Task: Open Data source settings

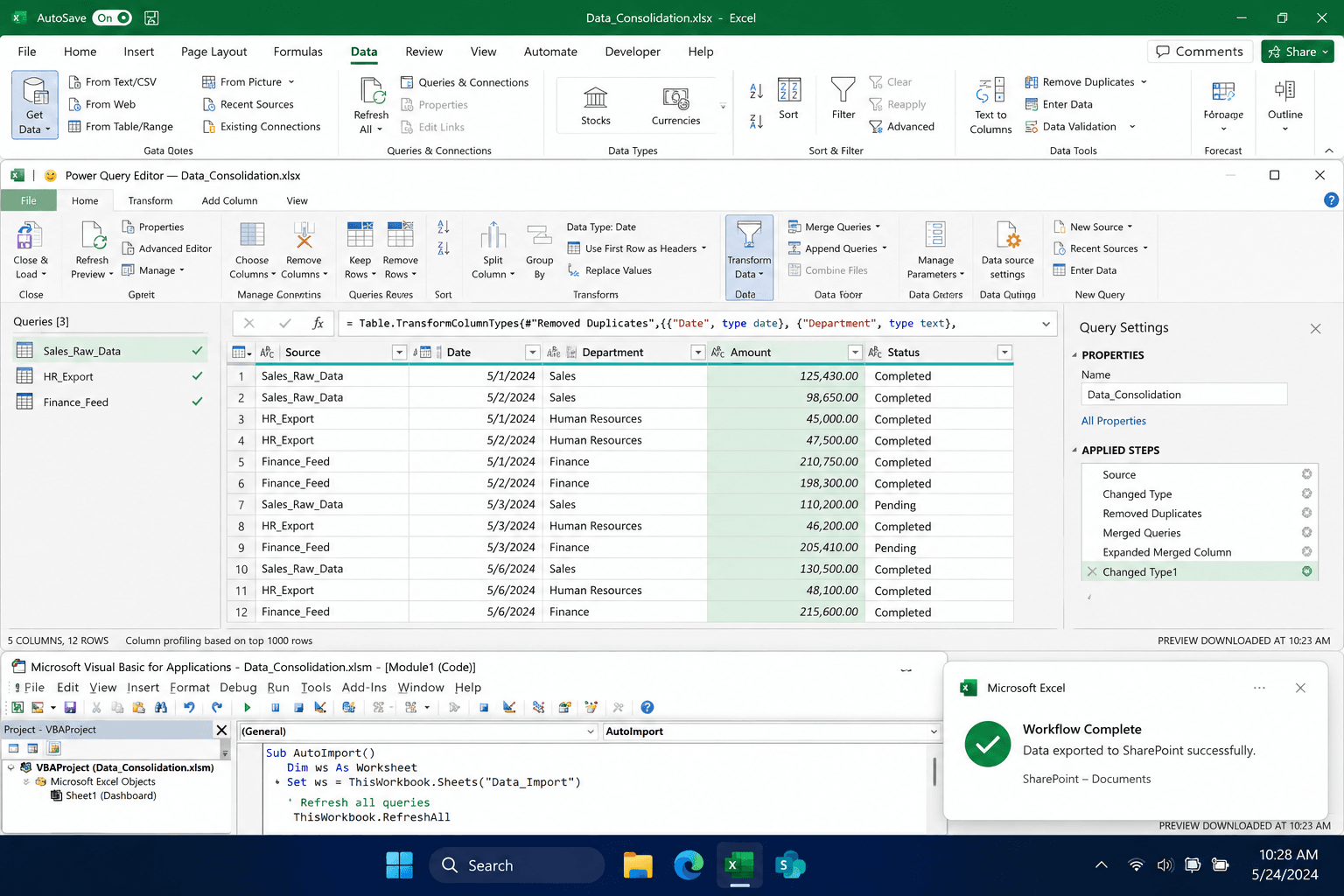Action: (x=1007, y=250)
